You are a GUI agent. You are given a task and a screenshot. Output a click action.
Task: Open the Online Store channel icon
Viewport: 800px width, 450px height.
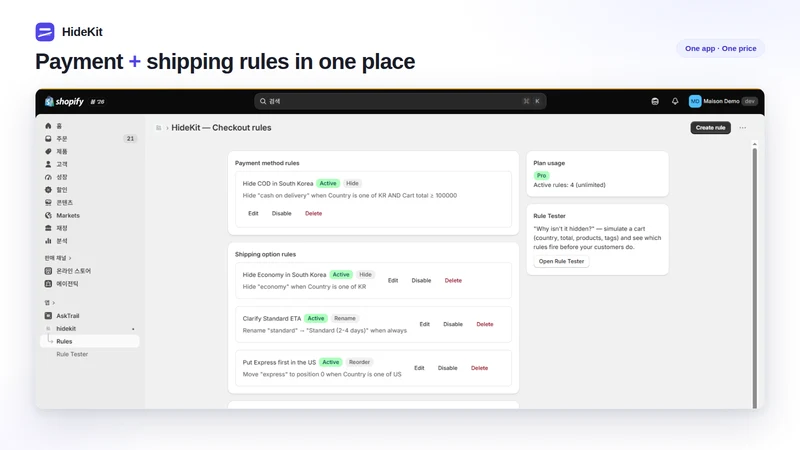click(x=48, y=271)
